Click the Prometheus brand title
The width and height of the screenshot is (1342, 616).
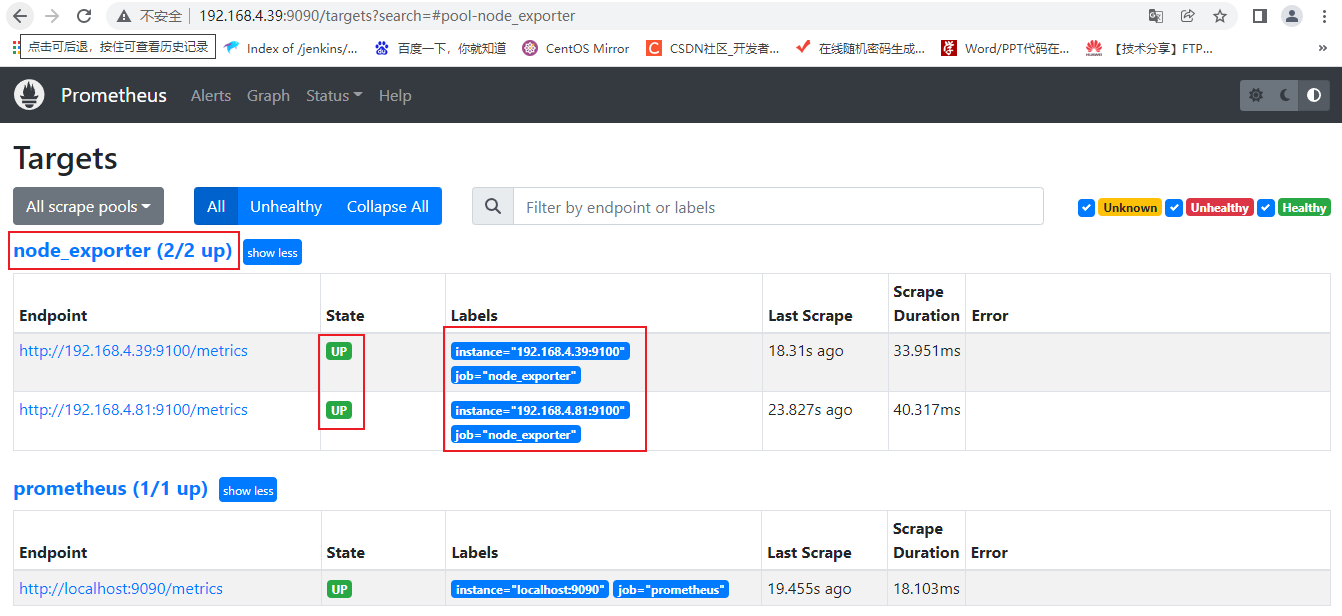tap(114, 95)
